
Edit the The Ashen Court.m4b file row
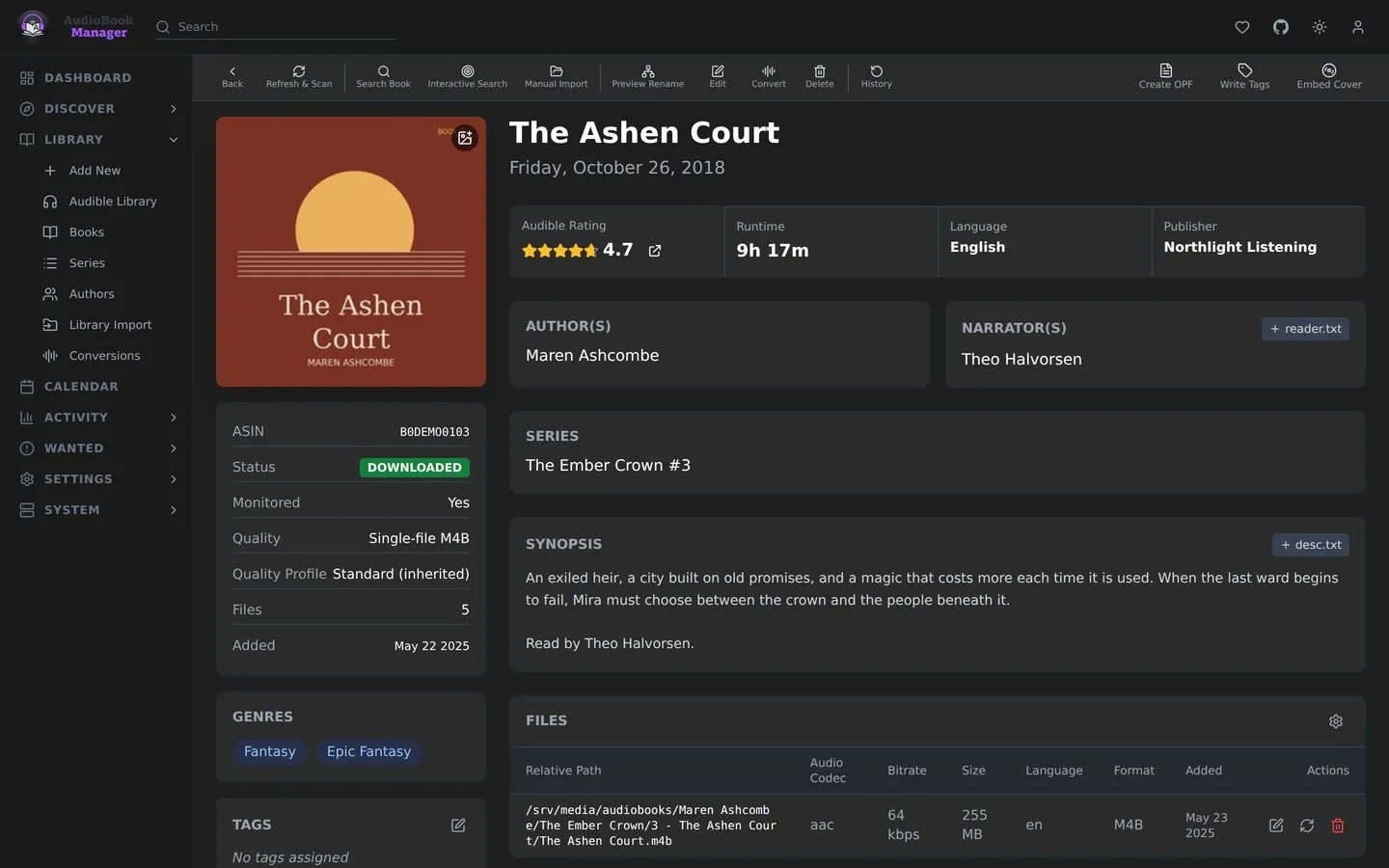point(1276,826)
